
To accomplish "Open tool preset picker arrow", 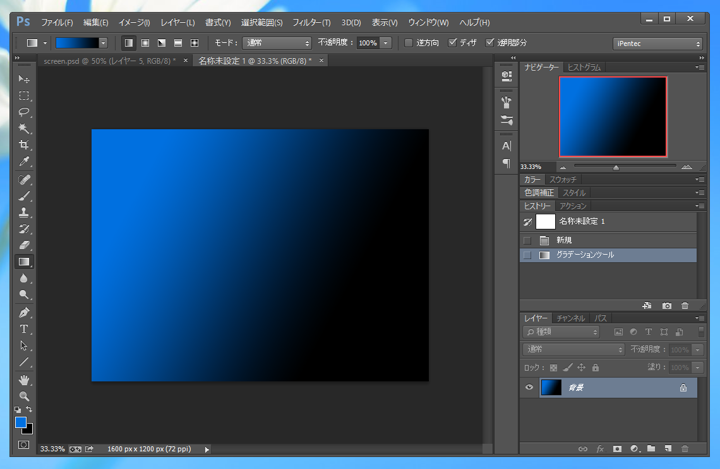I will pyautogui.click(x=45, y=43).
